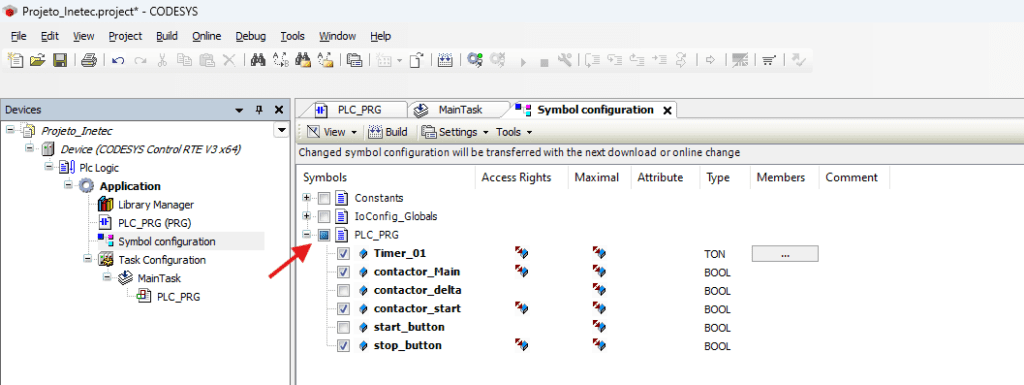Viewport: 1024px width, 385px height.
Task: Click the Build button in symbol toolbar
Action: coord(388,132)
